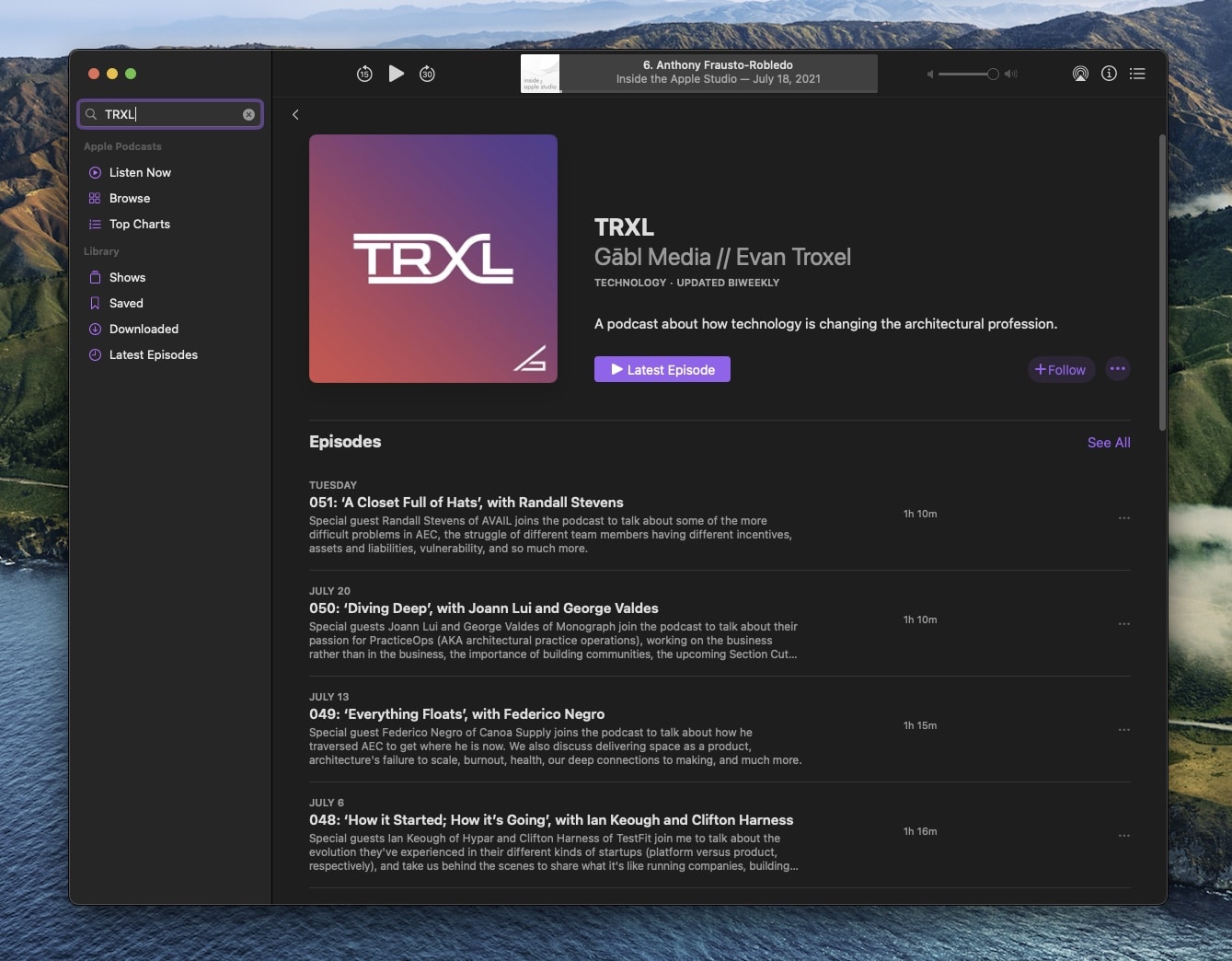Click the episode 051 description text

click(x=550, y=535)
